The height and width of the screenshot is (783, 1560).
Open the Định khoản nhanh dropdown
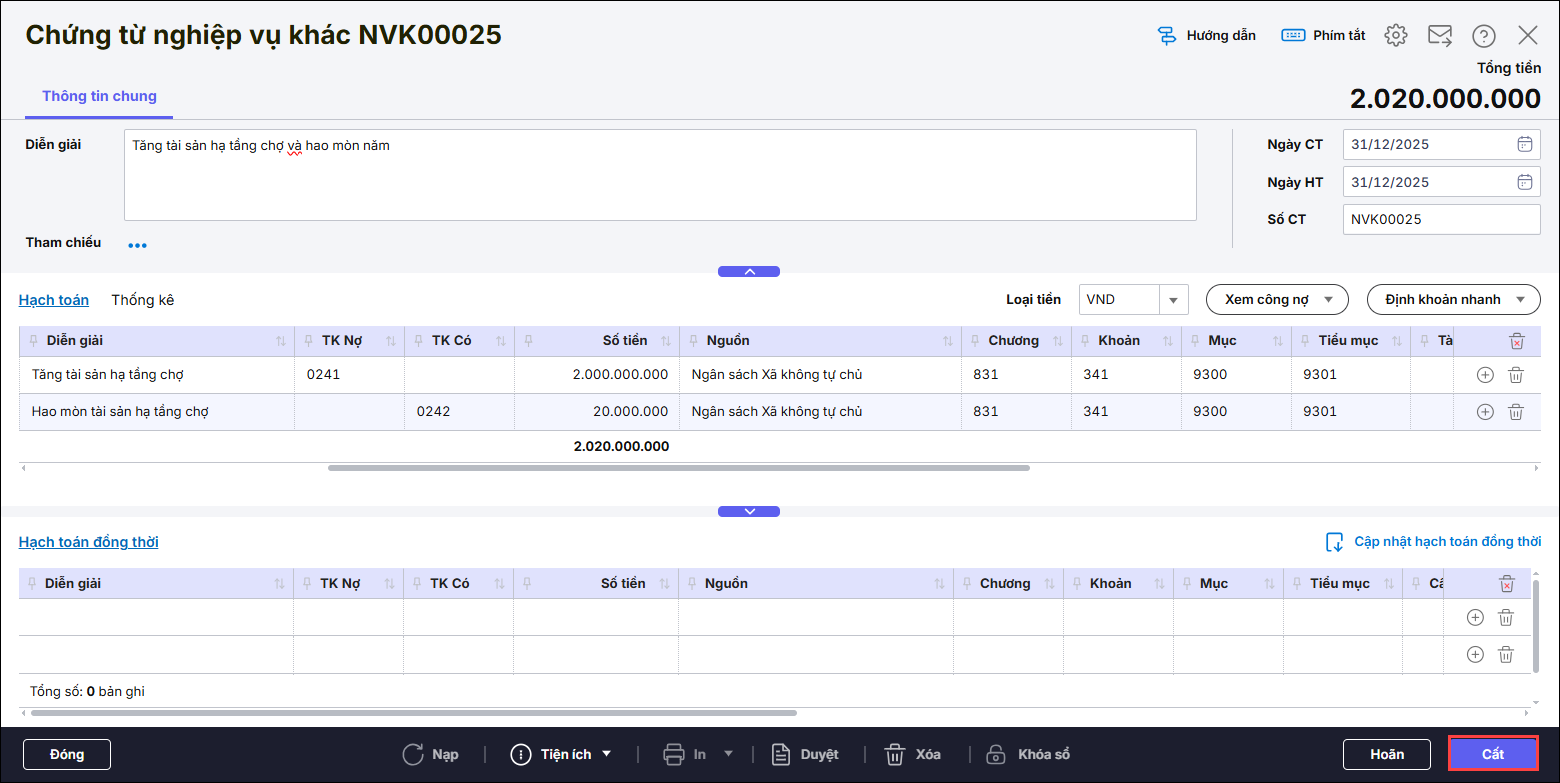coord(1452,299)
